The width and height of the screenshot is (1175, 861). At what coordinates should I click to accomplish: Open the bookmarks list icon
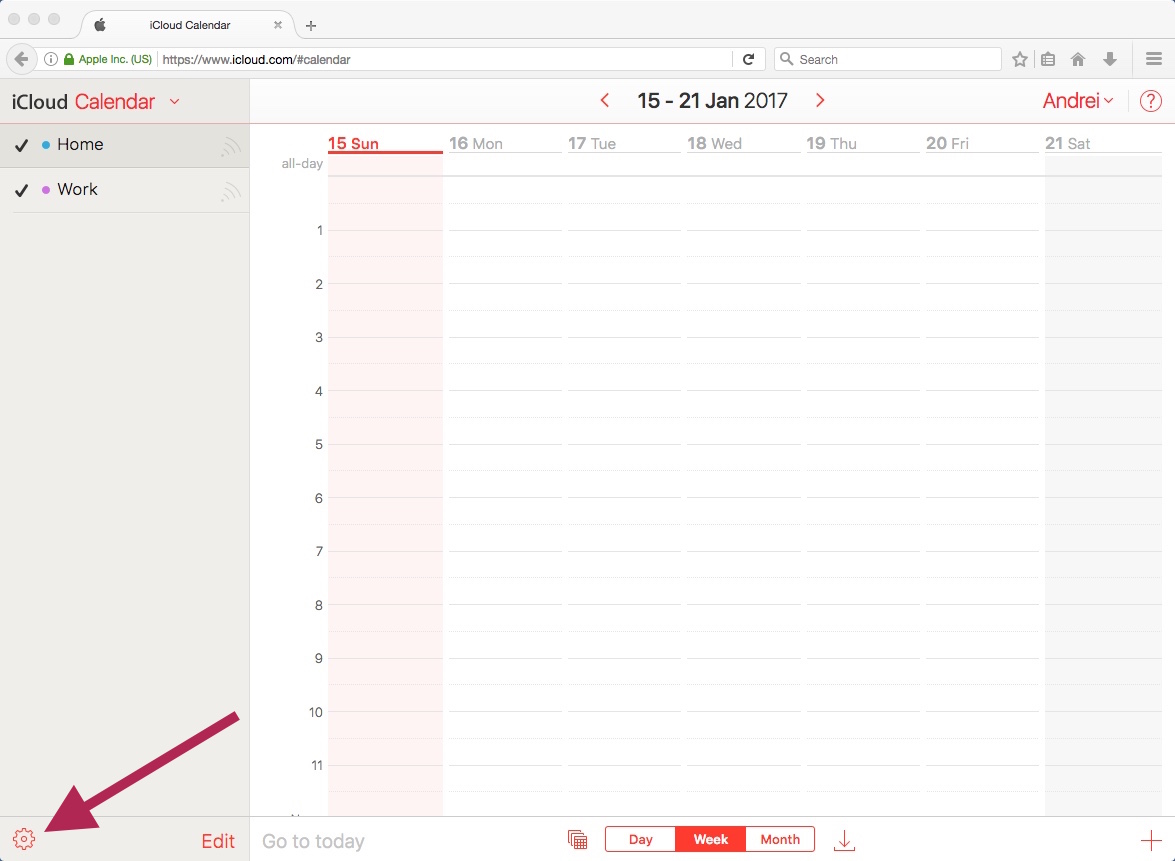pyautogui.click(x=1048, y=59)
